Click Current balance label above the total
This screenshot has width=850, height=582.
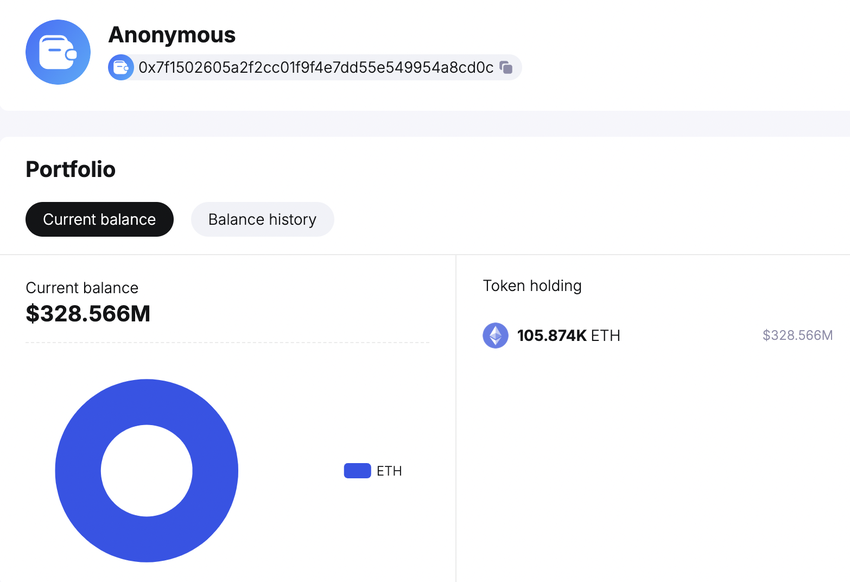[82, 288]
